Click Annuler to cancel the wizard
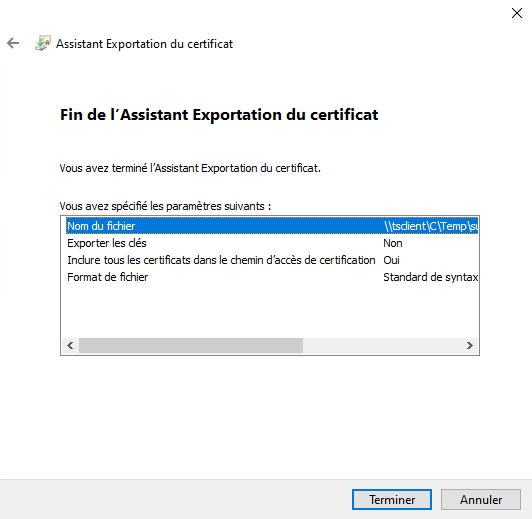The width and height of the screenshot is (532, 519). [x=481, y=499]
